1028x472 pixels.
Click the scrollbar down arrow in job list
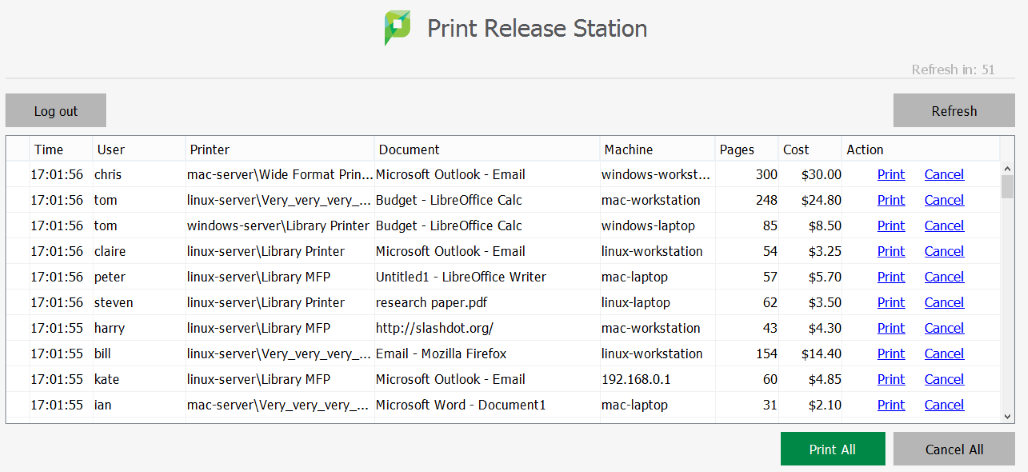(1007, 416)
